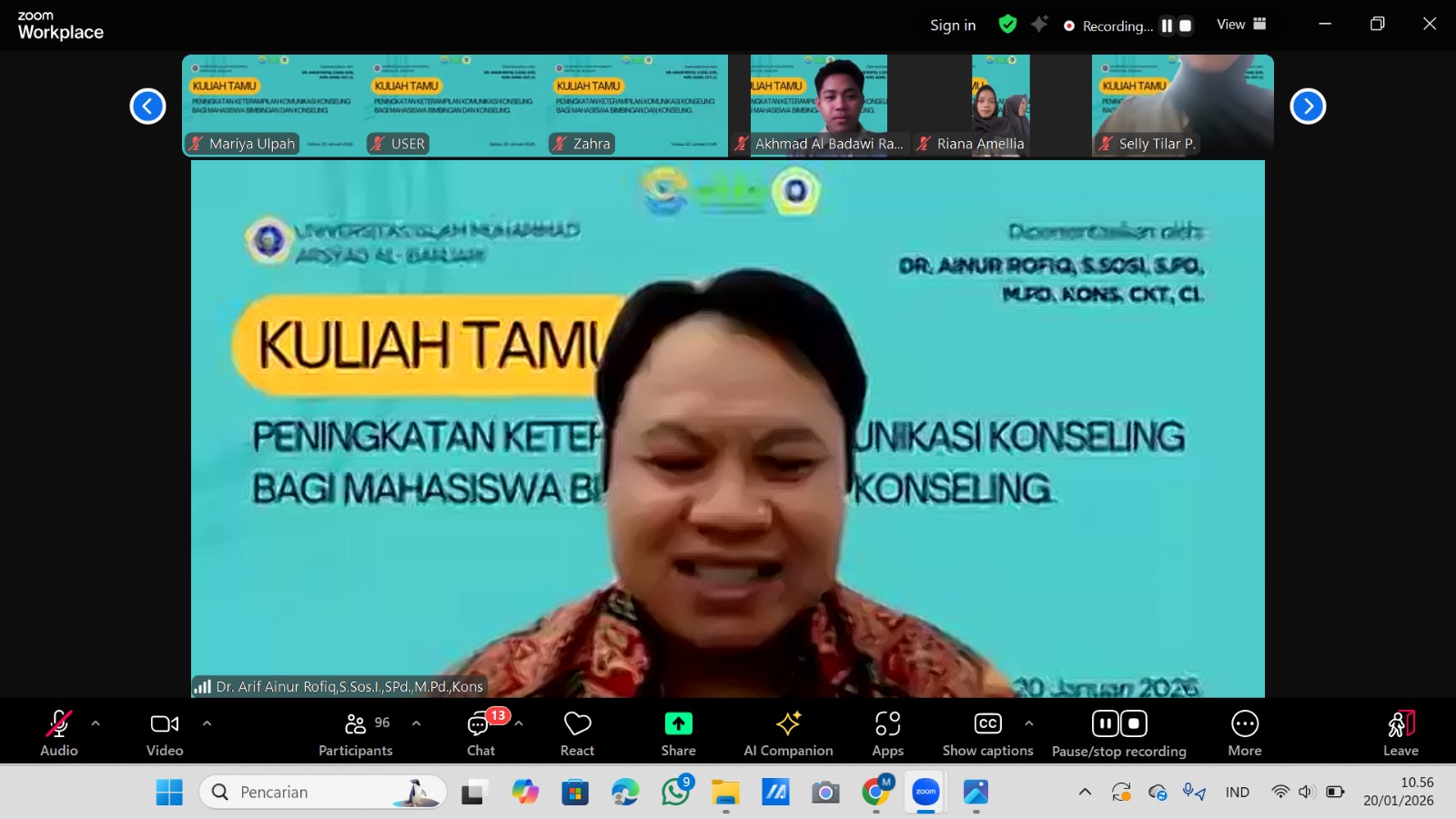Open the View layout menu
This screenshot has width=1456, height=819.
coord(1241,25)
